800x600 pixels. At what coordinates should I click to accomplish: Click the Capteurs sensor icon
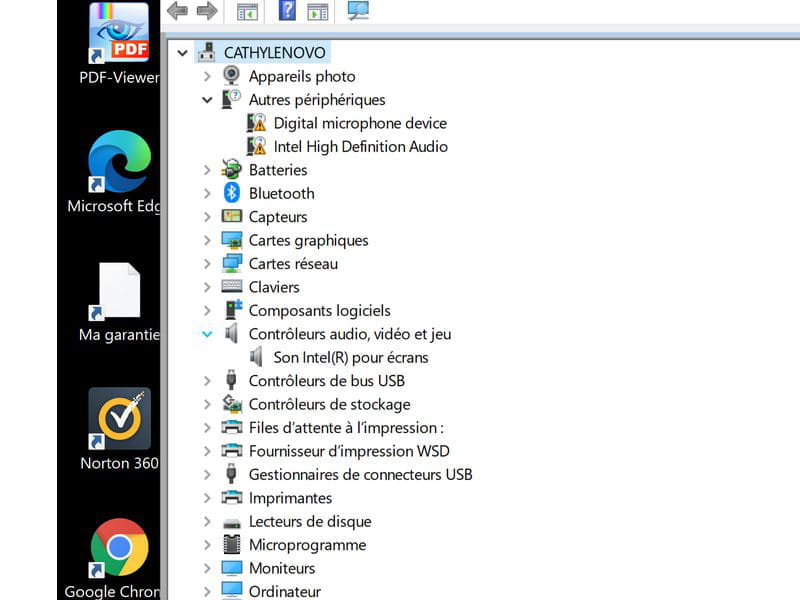(x=232, y=216)
